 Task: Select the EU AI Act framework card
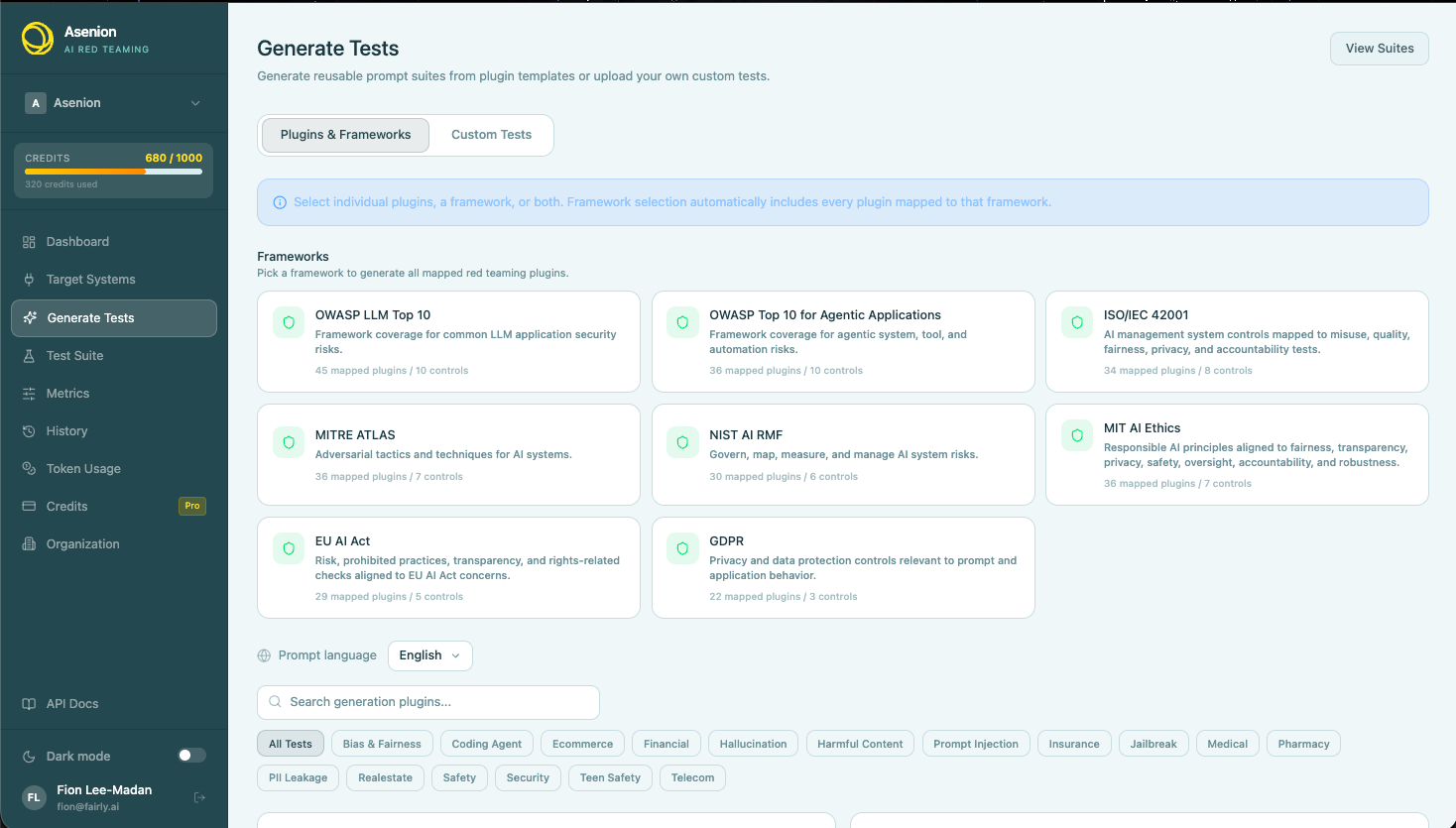448,568
